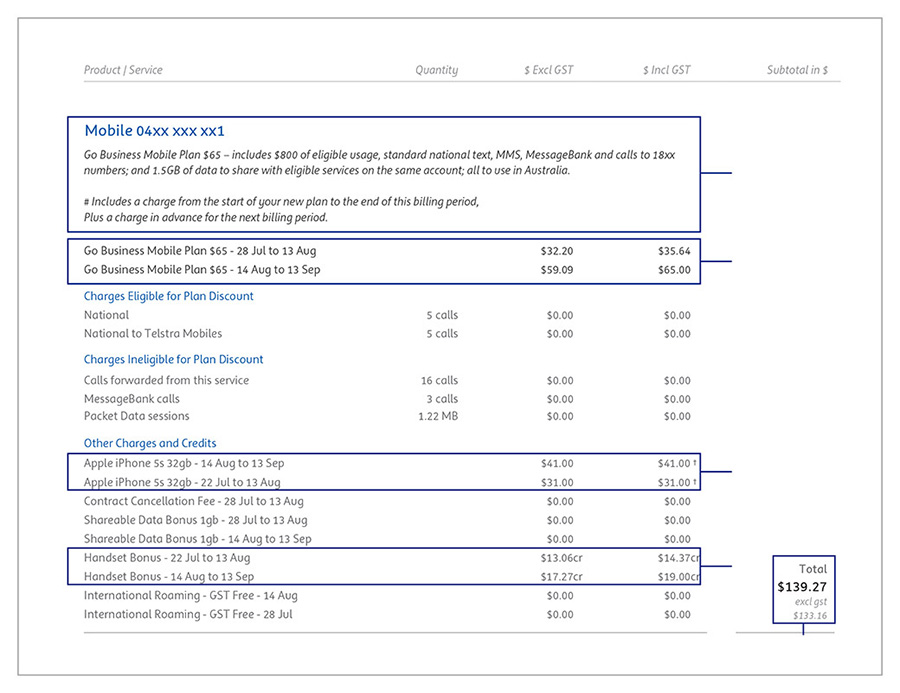Select the $ Excl GST column header
The image size is (900, 693).
(x=548, y=70)
